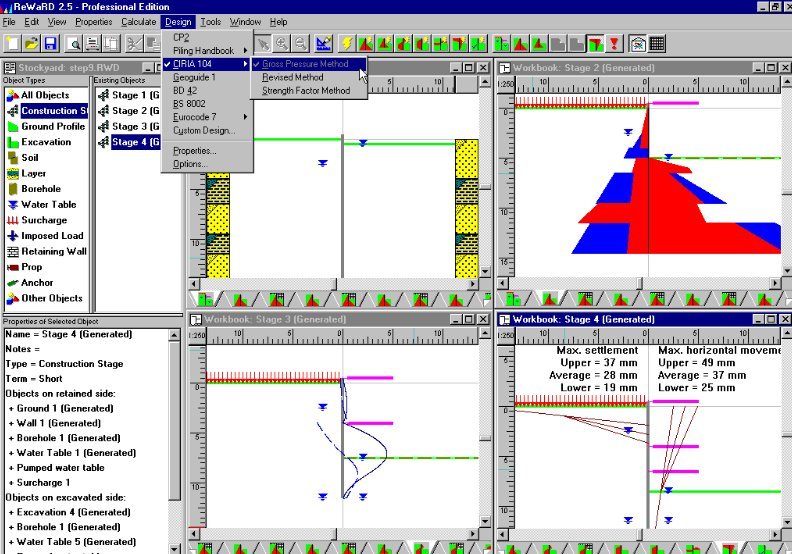Select Stage 1 in Existing Objects
This screenshot has width=792, height=554.
click(x=129, y=95)
